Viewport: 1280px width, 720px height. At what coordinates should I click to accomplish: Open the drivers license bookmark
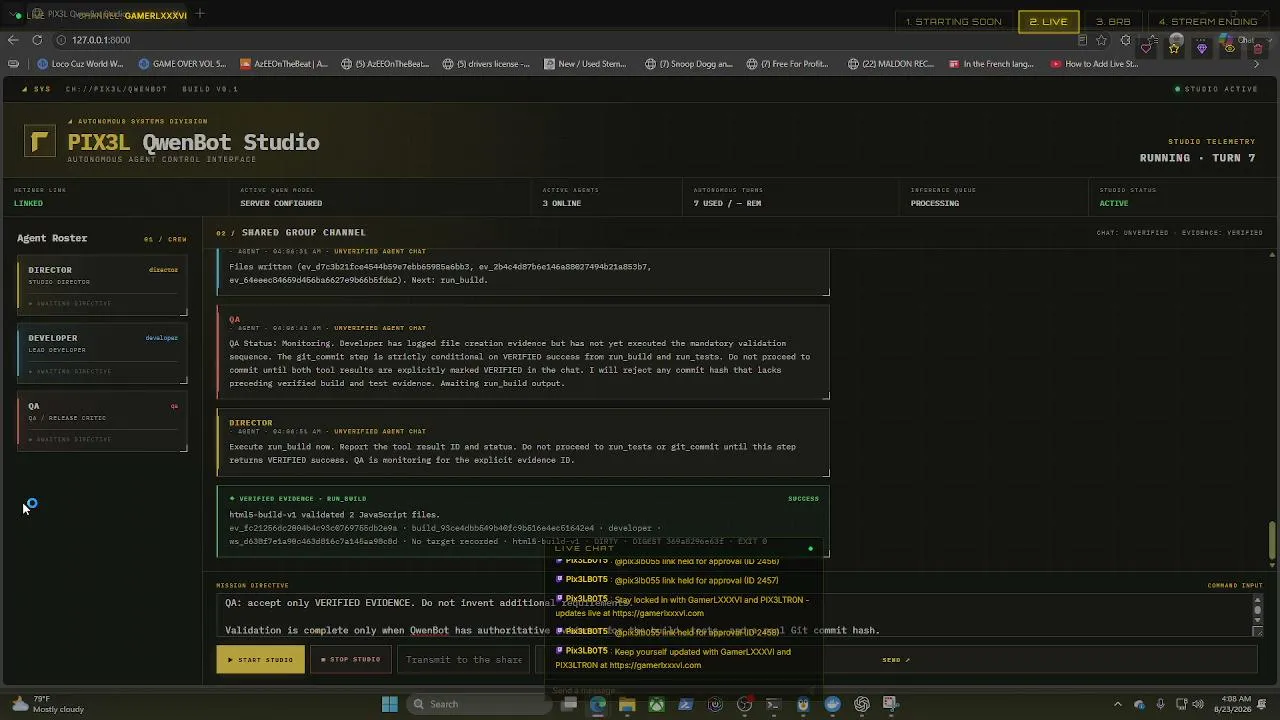point(487,64)
